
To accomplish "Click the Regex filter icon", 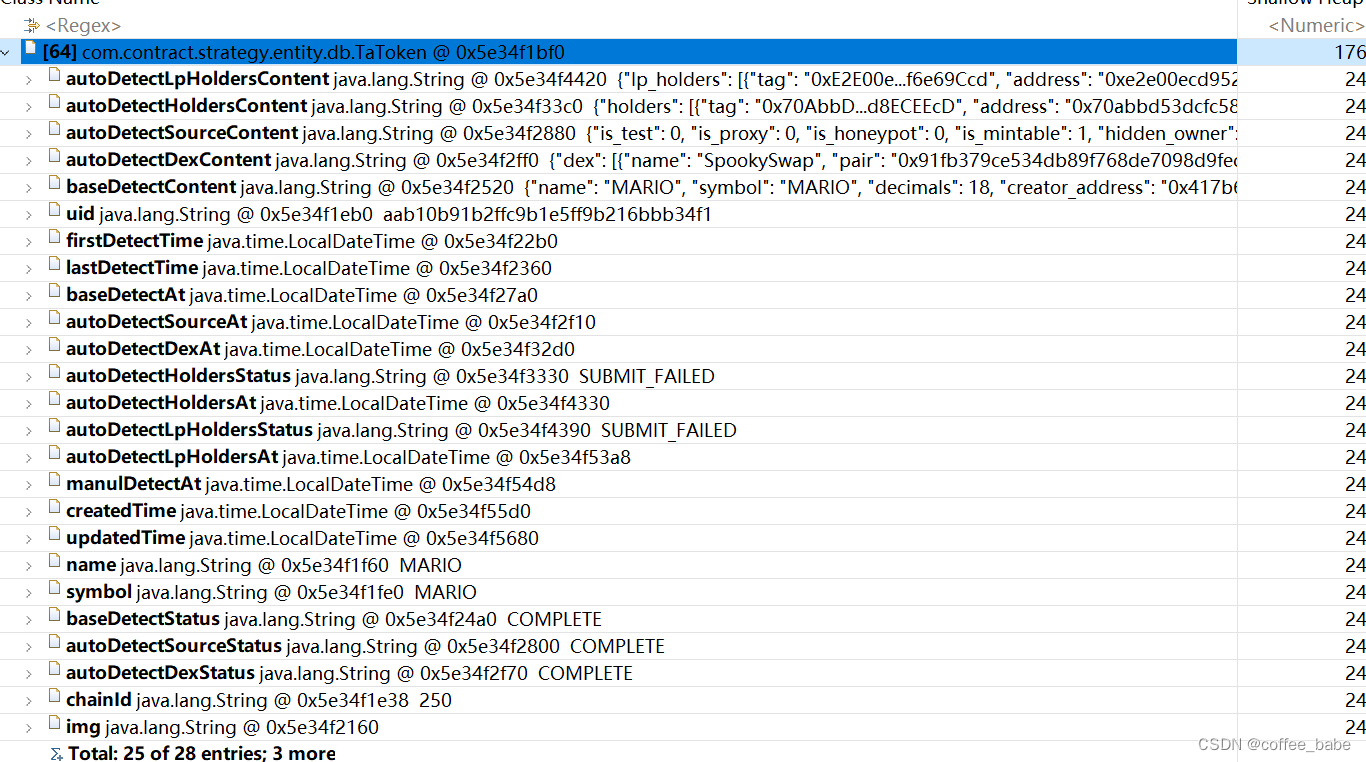I will click(x=32, y=25).
